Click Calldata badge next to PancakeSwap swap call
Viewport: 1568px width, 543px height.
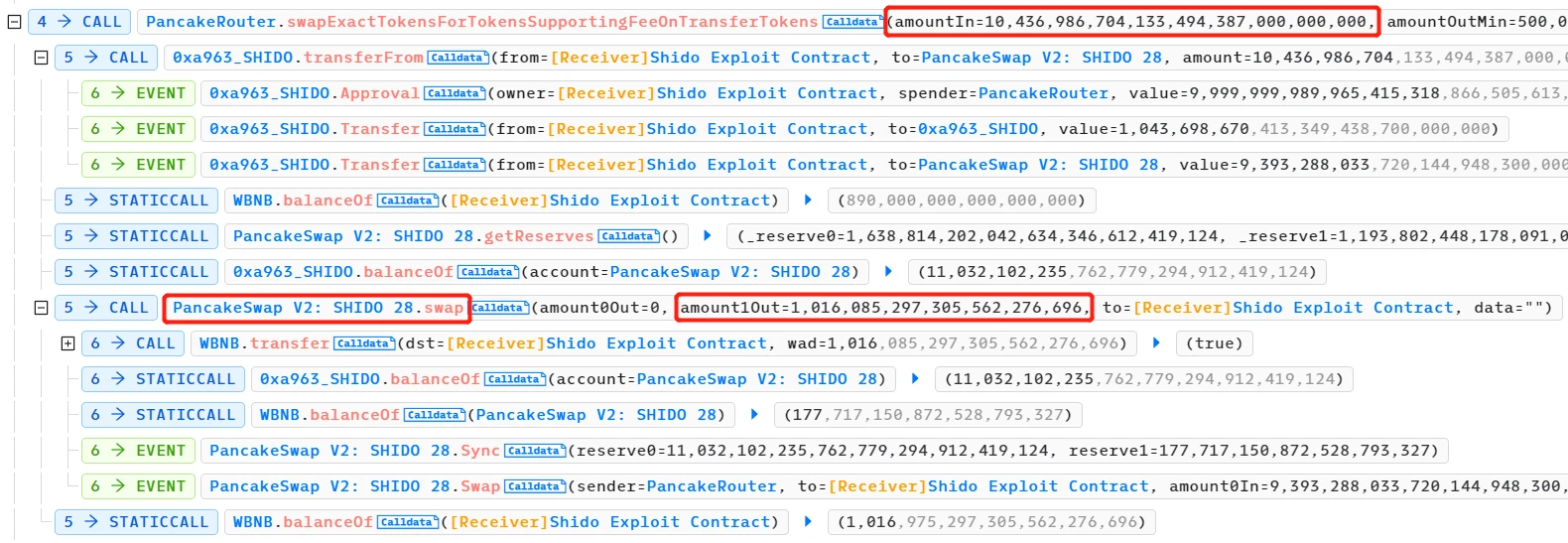498,308
